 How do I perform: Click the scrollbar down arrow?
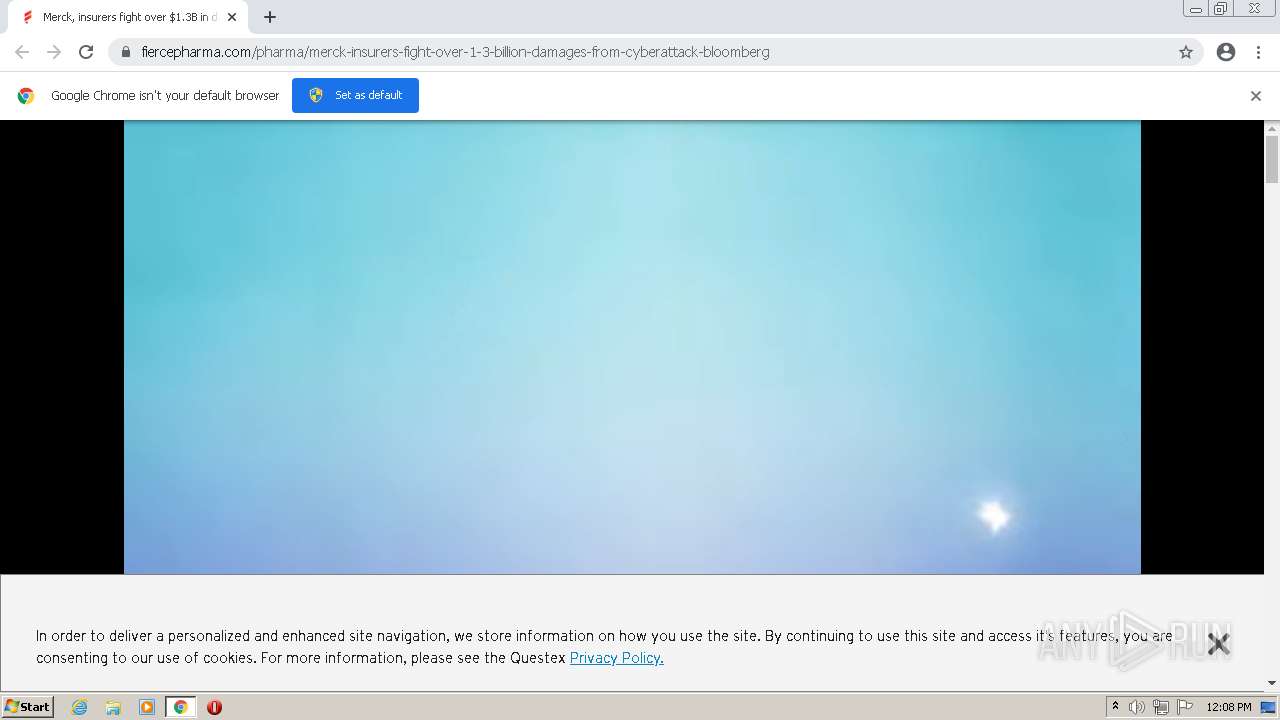pos(1272,683)
